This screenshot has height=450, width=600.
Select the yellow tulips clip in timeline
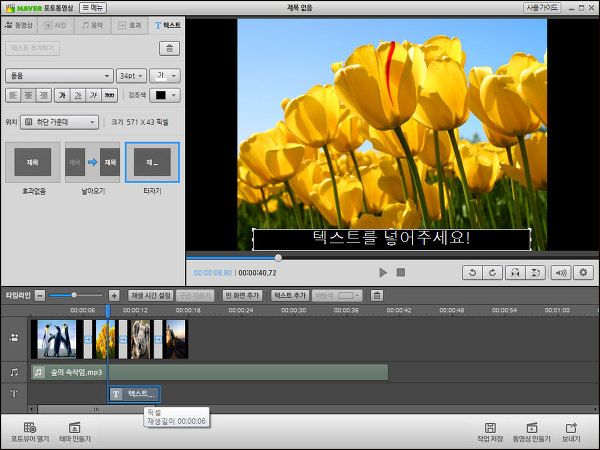pyautogui.click(x=104, y=339)
